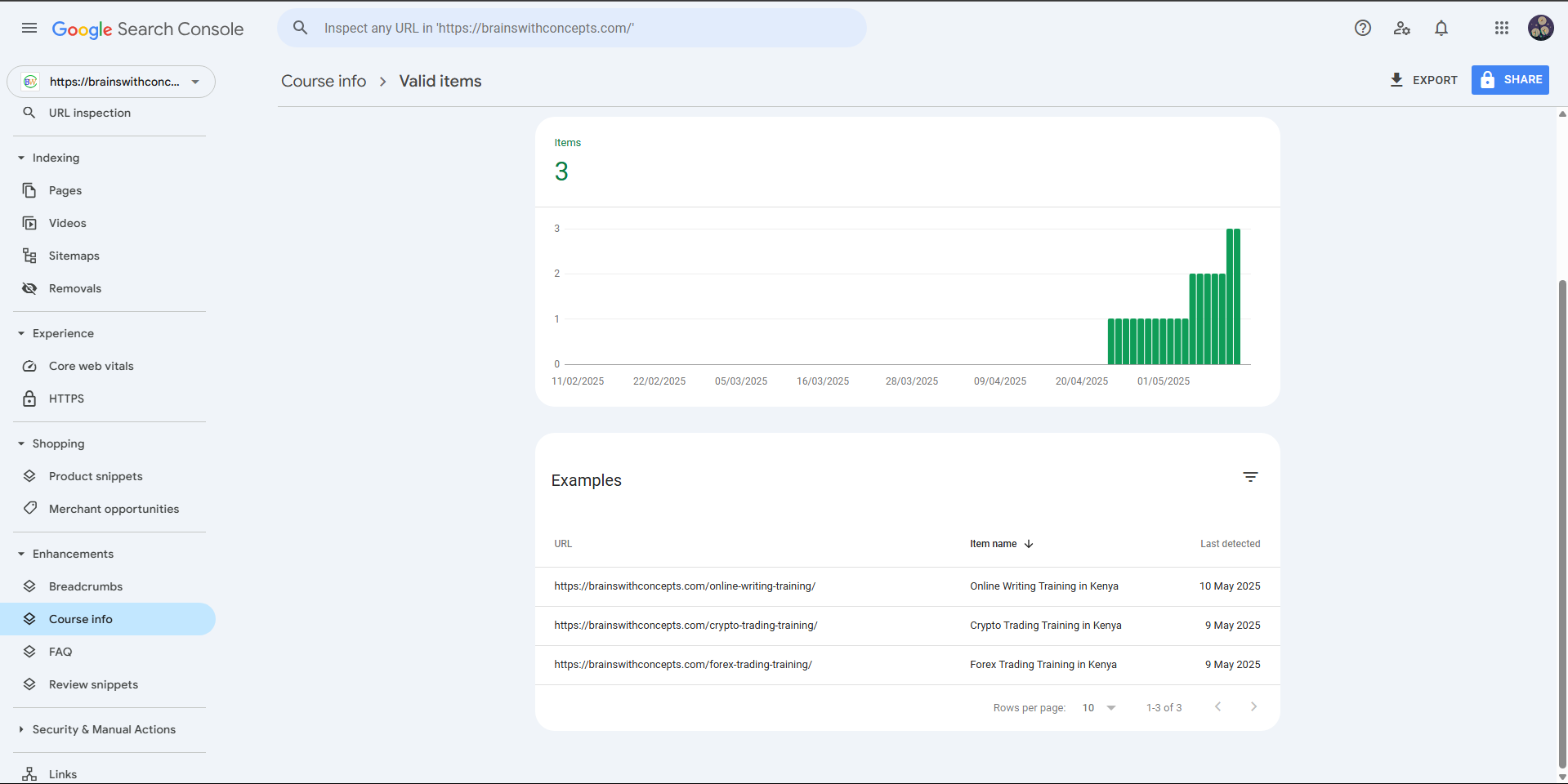Click 'Forex Trading Training in Kenya' cell

(x=1043, y=665)
